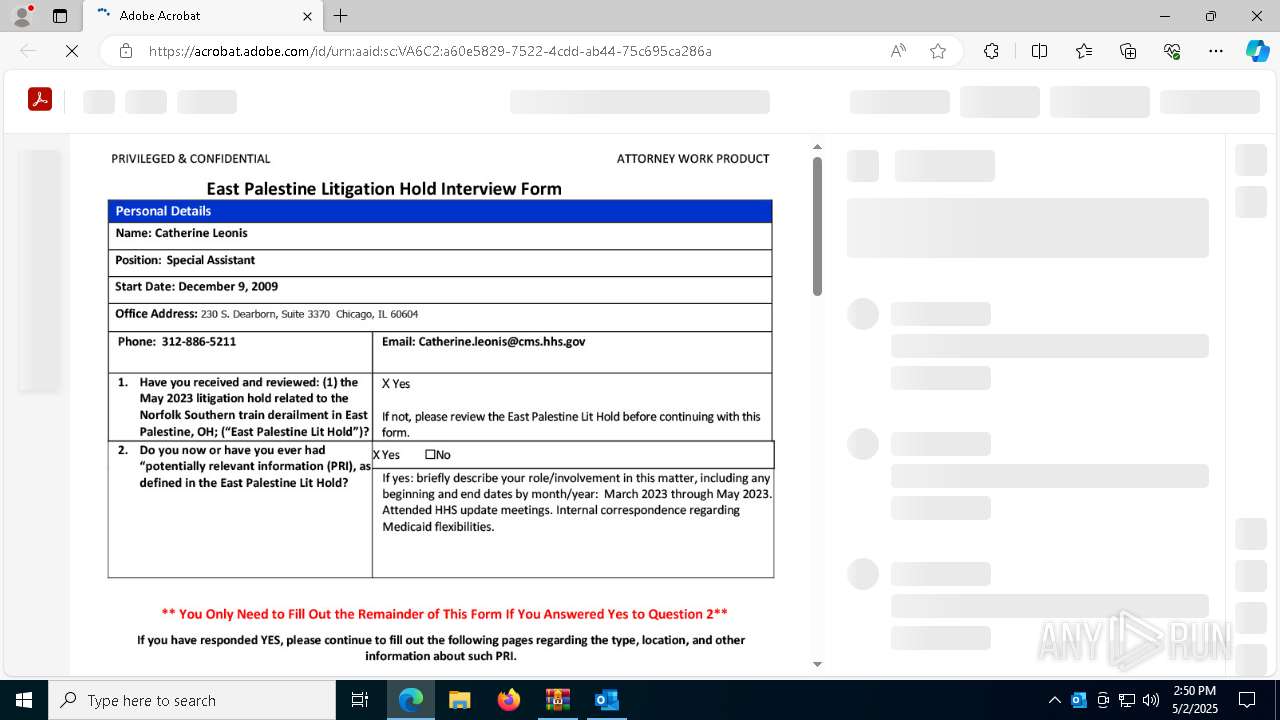Open Copilot sidebar icon
Viewport: 1280px width, 720px height.
1257,51
